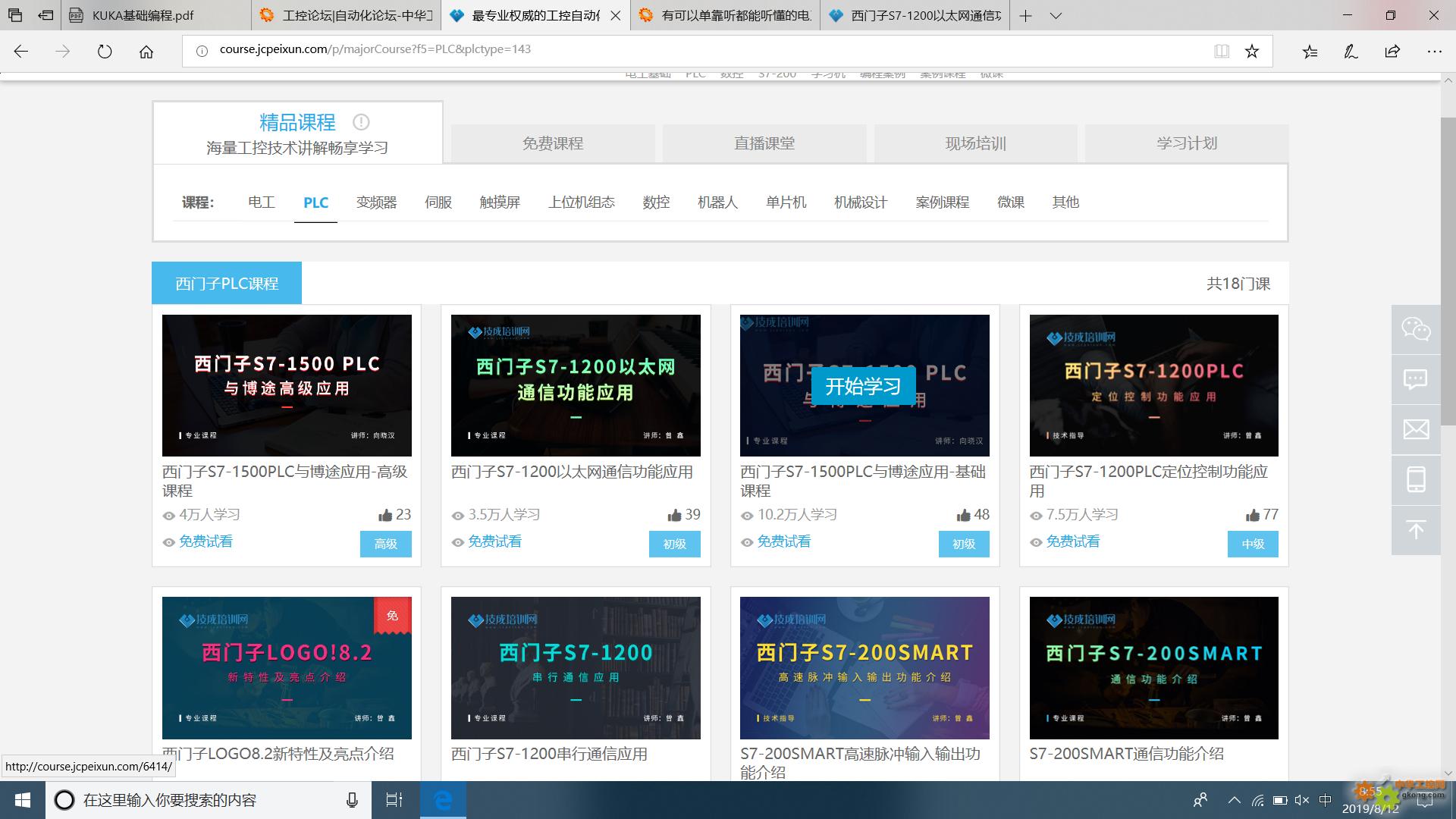Image resolution: width=1456 pixels, height=819 pixels.
Task: Like the S7-1200以太网 course thumbs-up 39
Action: pos(674,515)
